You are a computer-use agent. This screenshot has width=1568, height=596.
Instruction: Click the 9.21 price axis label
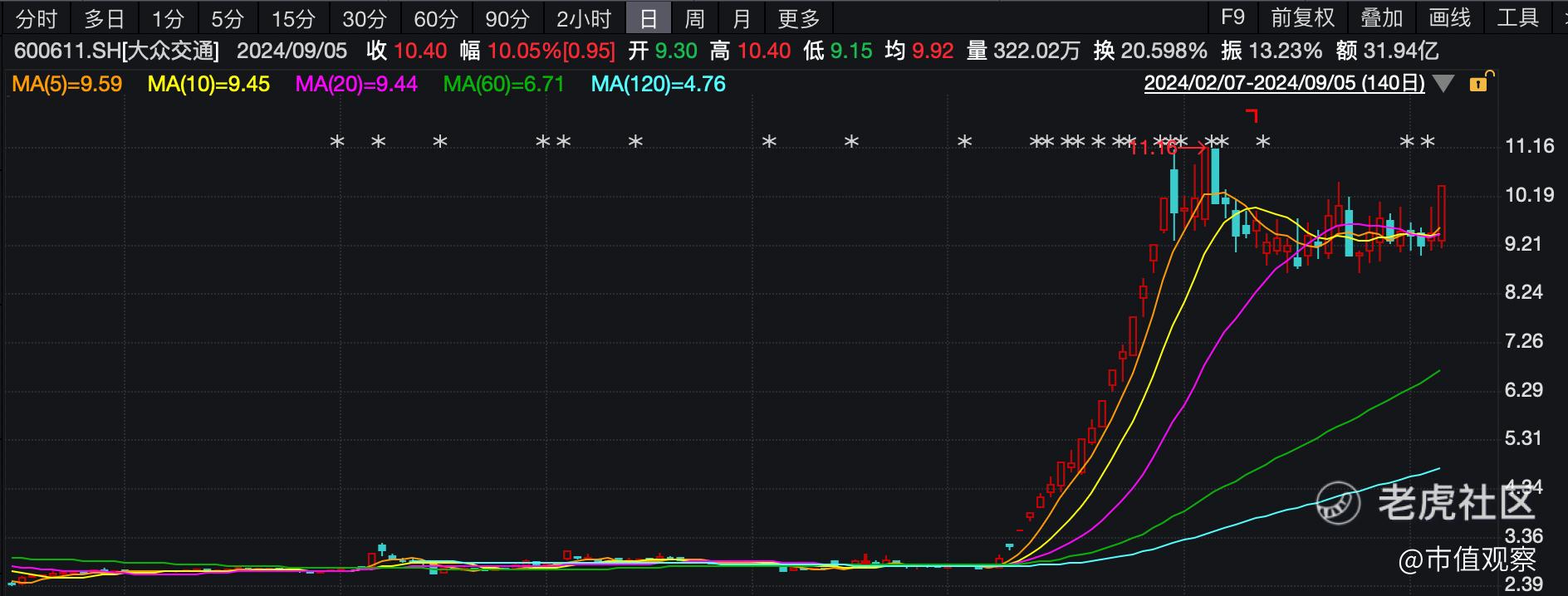pyautogui.click(x=1523, y=244)
